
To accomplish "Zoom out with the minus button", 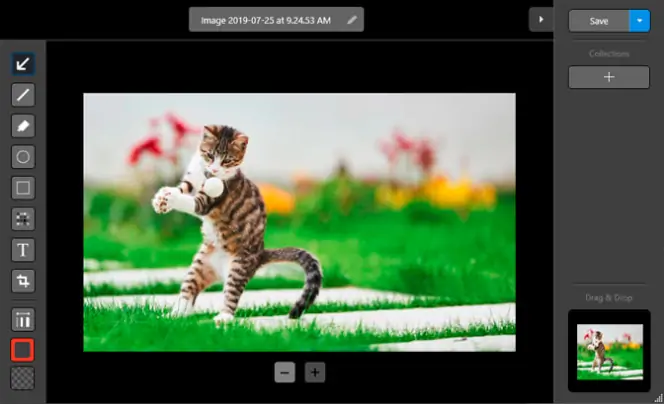I will [x=285, y=372].
